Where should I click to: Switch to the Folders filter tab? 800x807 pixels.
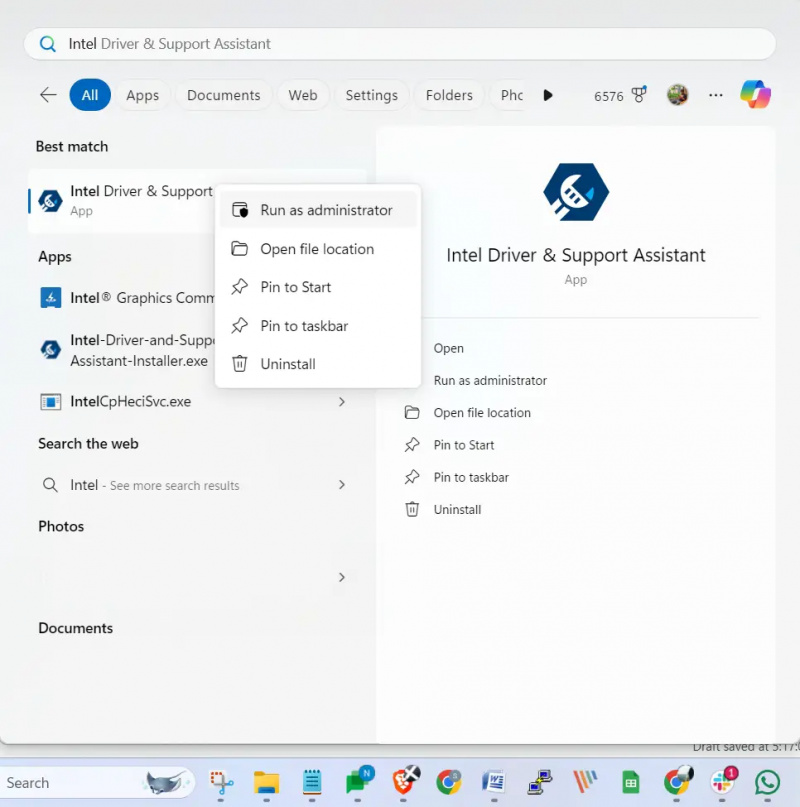(x=449, y=95)
